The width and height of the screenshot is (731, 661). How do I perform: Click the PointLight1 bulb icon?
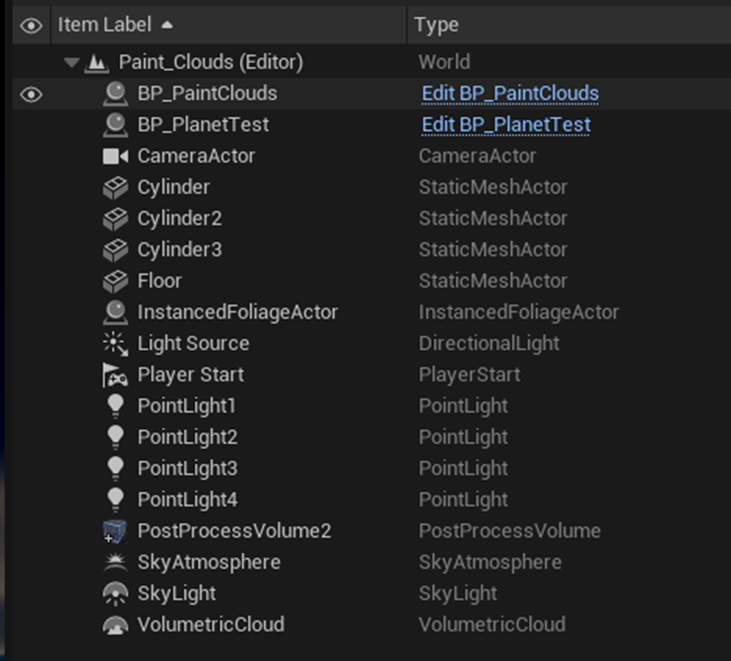(115, 406)
